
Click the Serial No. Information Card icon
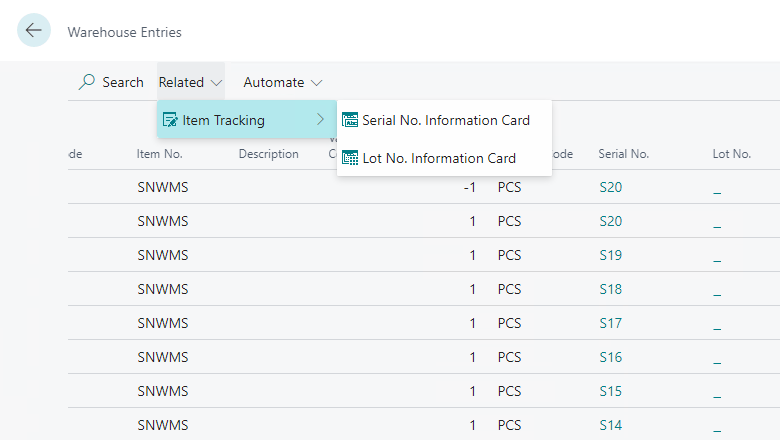click(x=350, y=120)
